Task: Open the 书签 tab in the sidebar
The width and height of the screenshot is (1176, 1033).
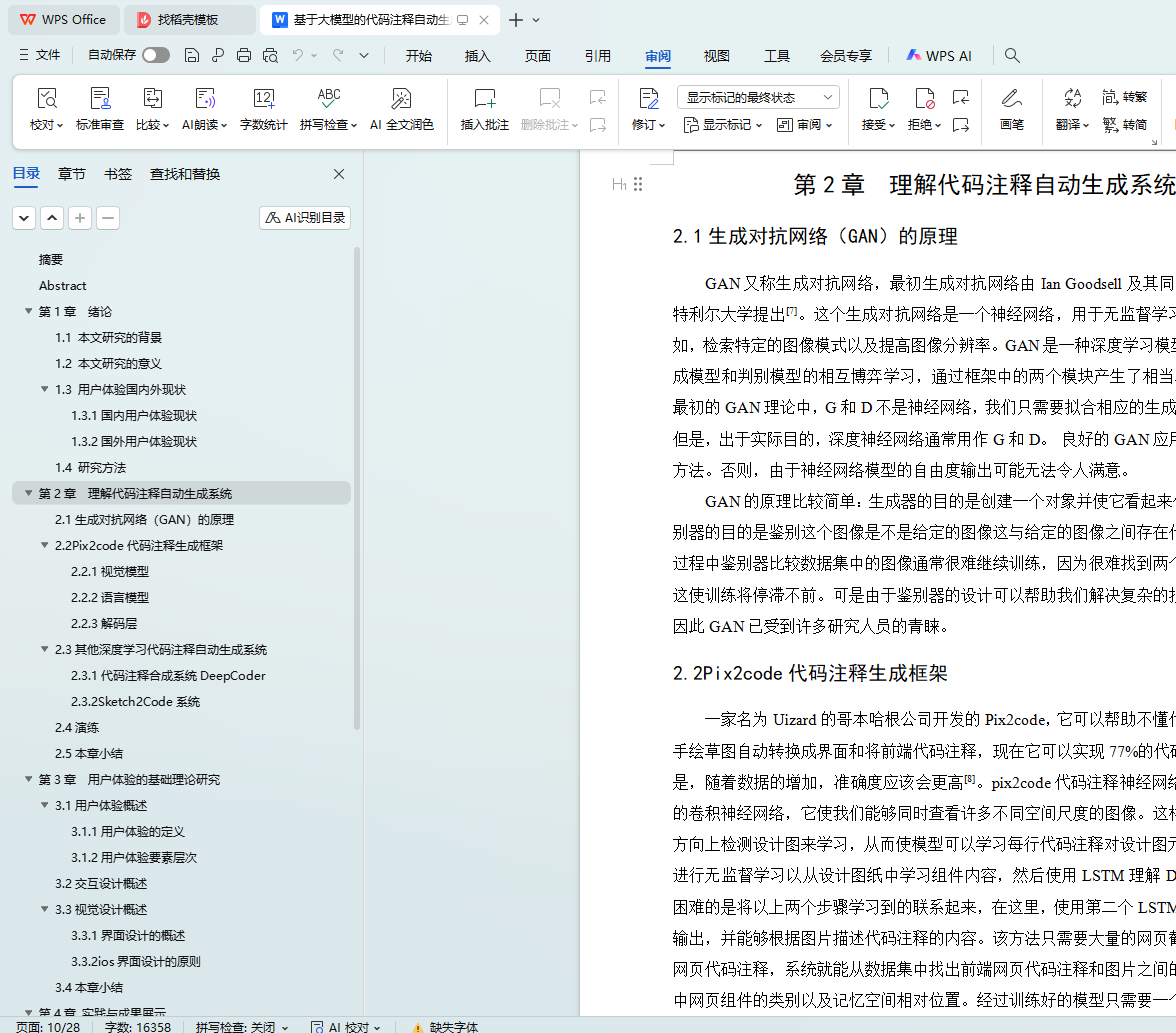Action: coord(118,174)
